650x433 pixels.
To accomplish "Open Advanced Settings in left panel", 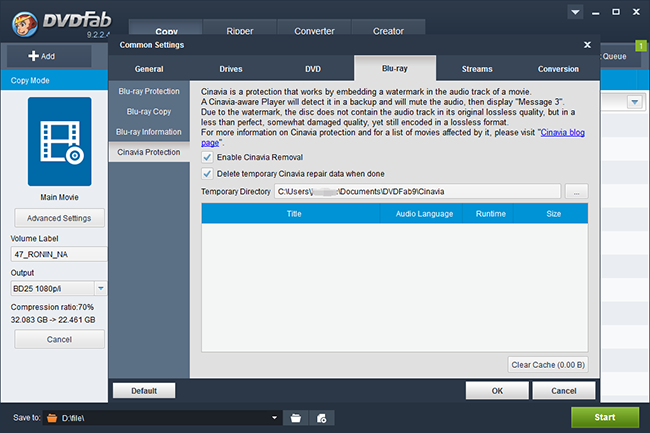I will tap(59, 218).
